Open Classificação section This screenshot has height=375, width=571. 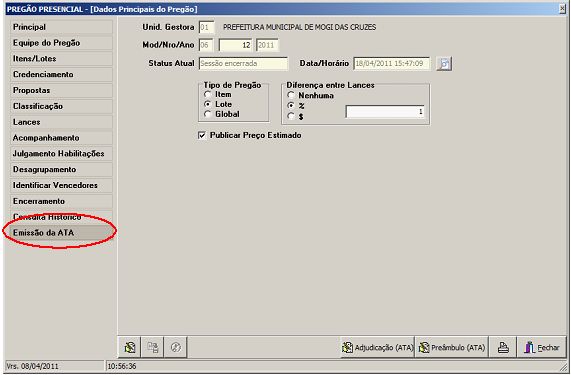[60, 106]
